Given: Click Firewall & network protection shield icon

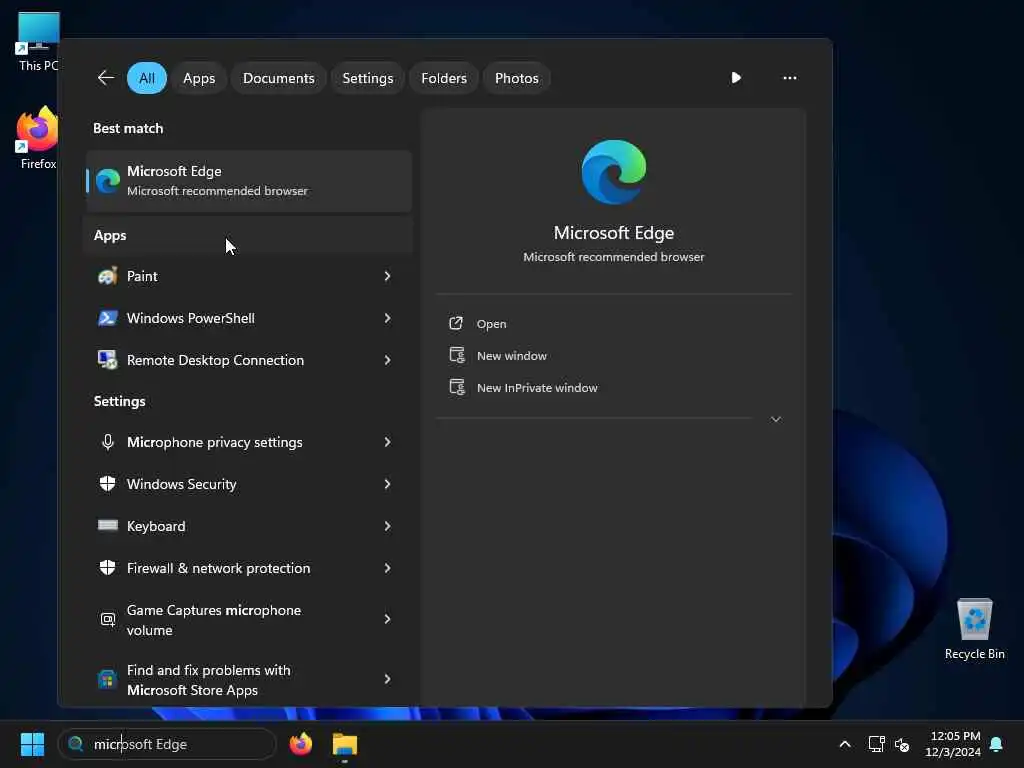Looking at the screenshot, I should [108, 568].
